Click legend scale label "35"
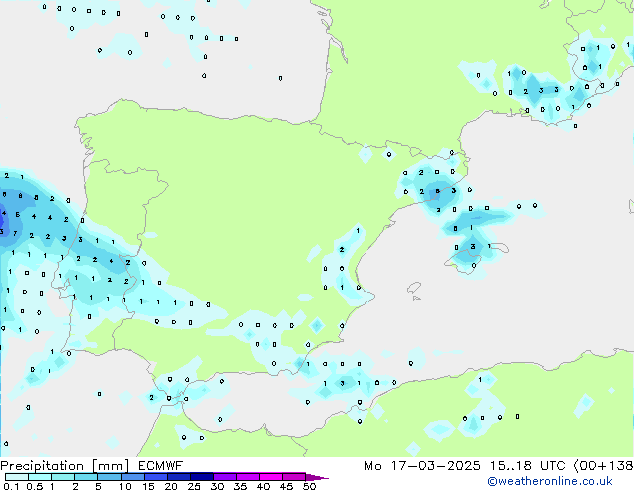 (240, 486)
